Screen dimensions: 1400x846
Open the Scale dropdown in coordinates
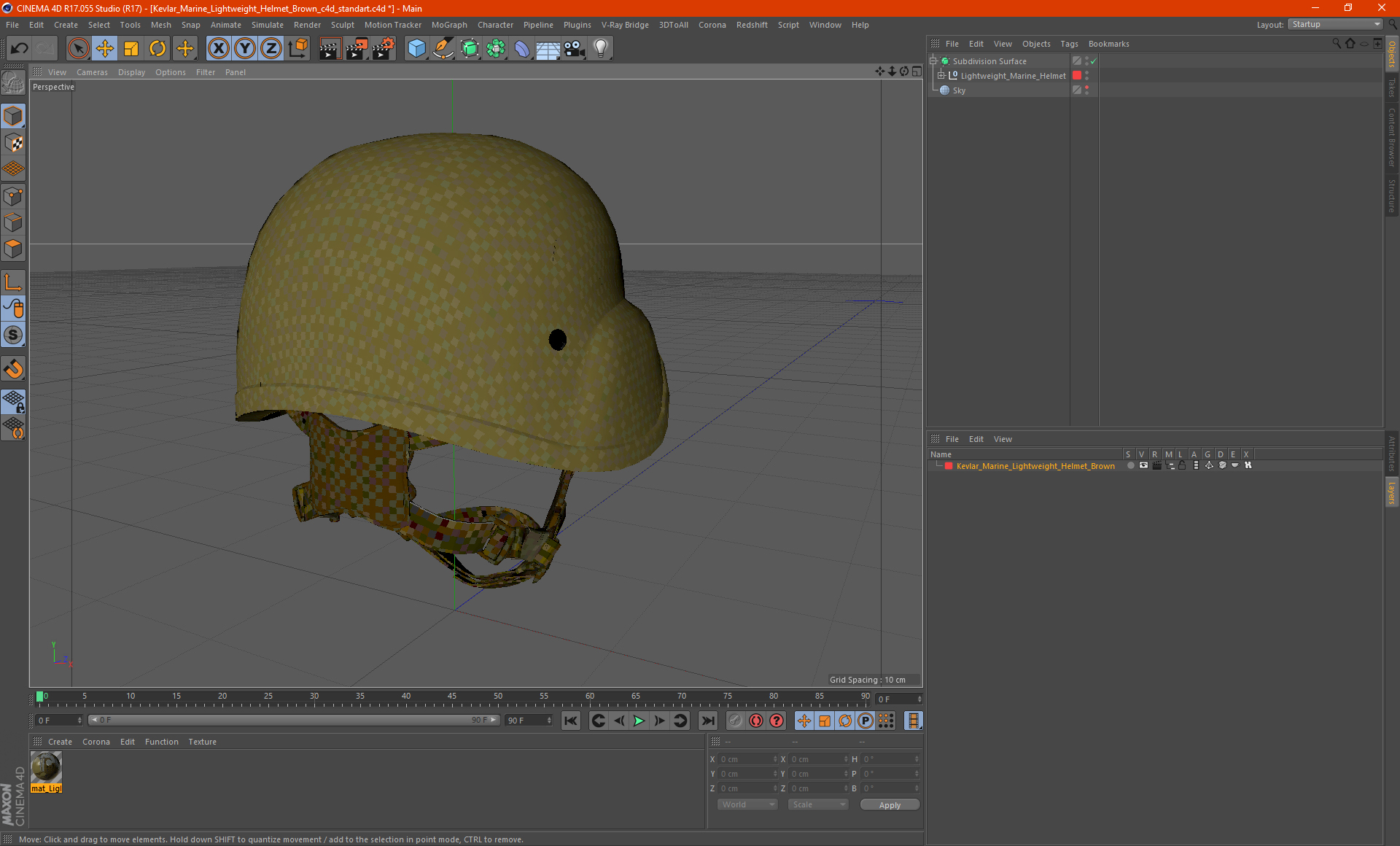pyautogui.click(x=818, y=804)
